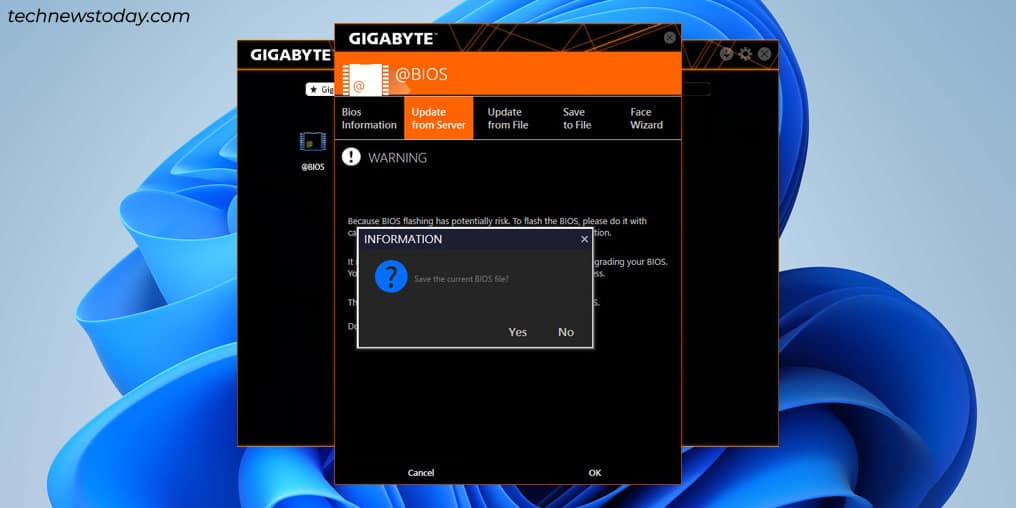The width and height of the screenshot is (1016, 508).
Task: Close the INFORMATION dialog with the X
Action: [x=584, y=239]
